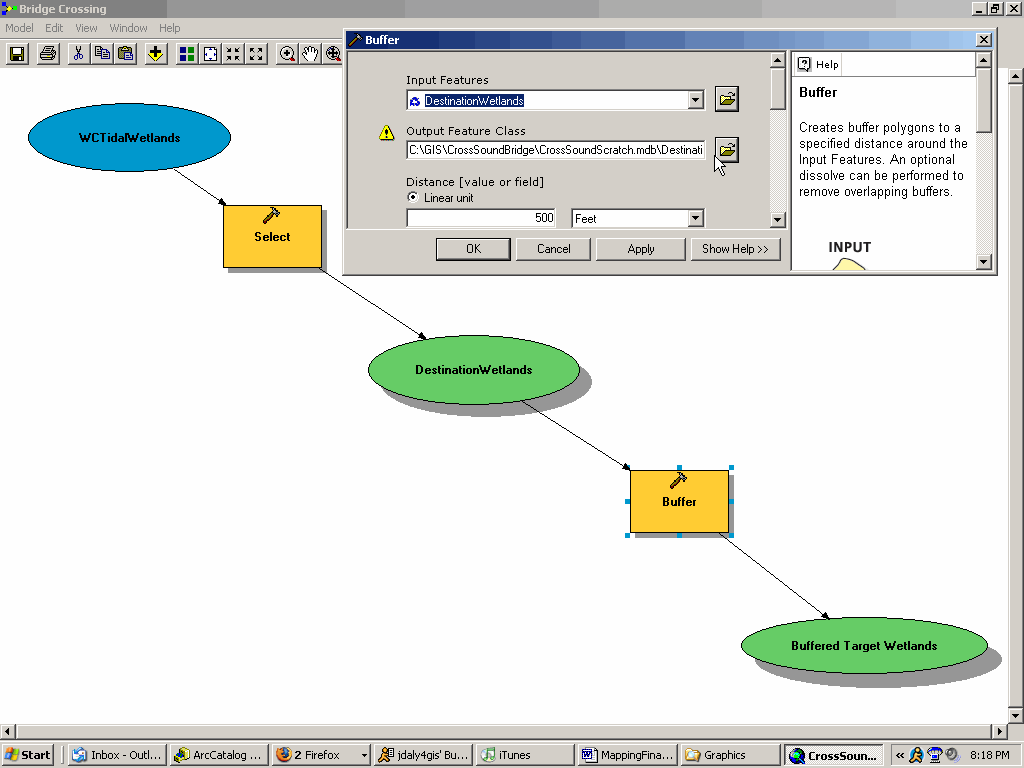Browse for Output Feature Class location
1024x768 pixels.
pos(727,150)
